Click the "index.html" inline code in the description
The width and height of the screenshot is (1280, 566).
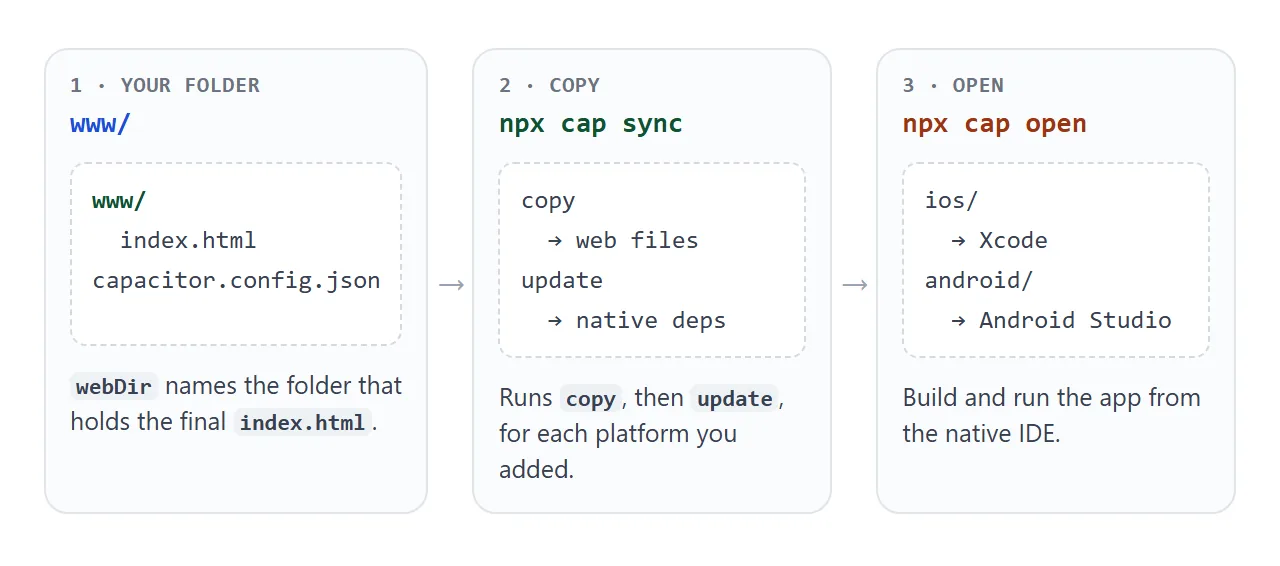(302, 422)
